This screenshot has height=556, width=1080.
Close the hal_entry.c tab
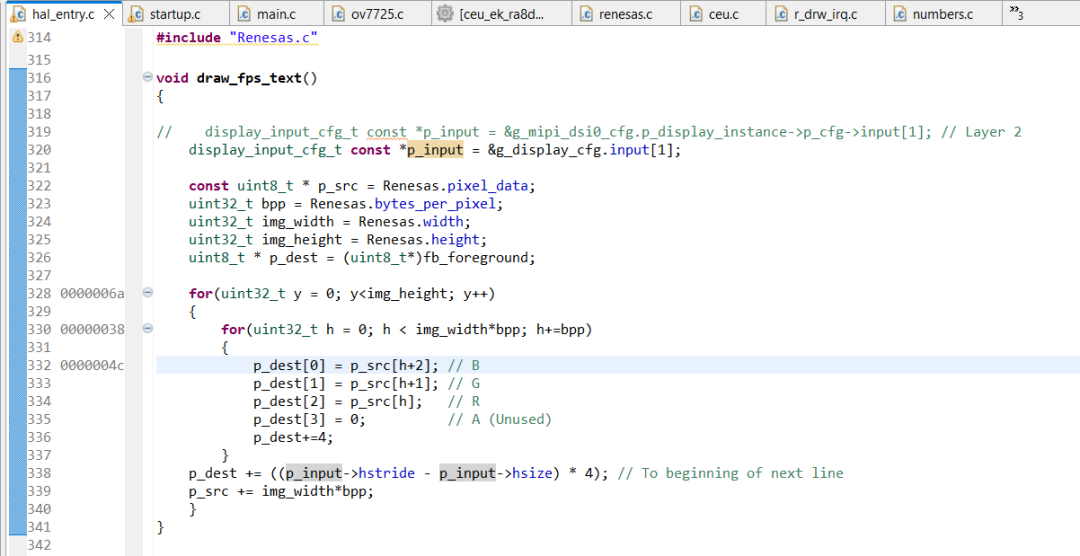tap(109, 14)
